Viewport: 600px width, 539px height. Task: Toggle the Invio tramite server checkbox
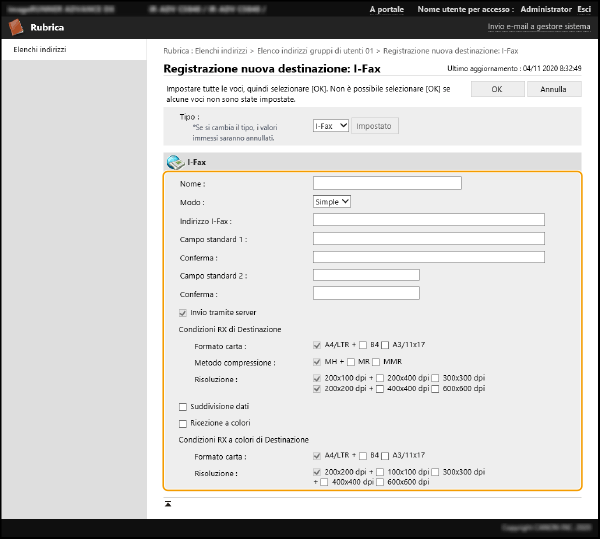click(182, 313)
